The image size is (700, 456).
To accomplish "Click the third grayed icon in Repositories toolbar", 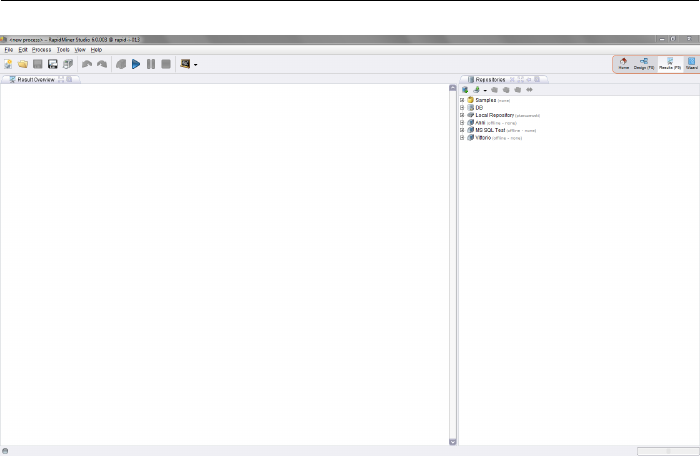I will [x=517, y=90].
